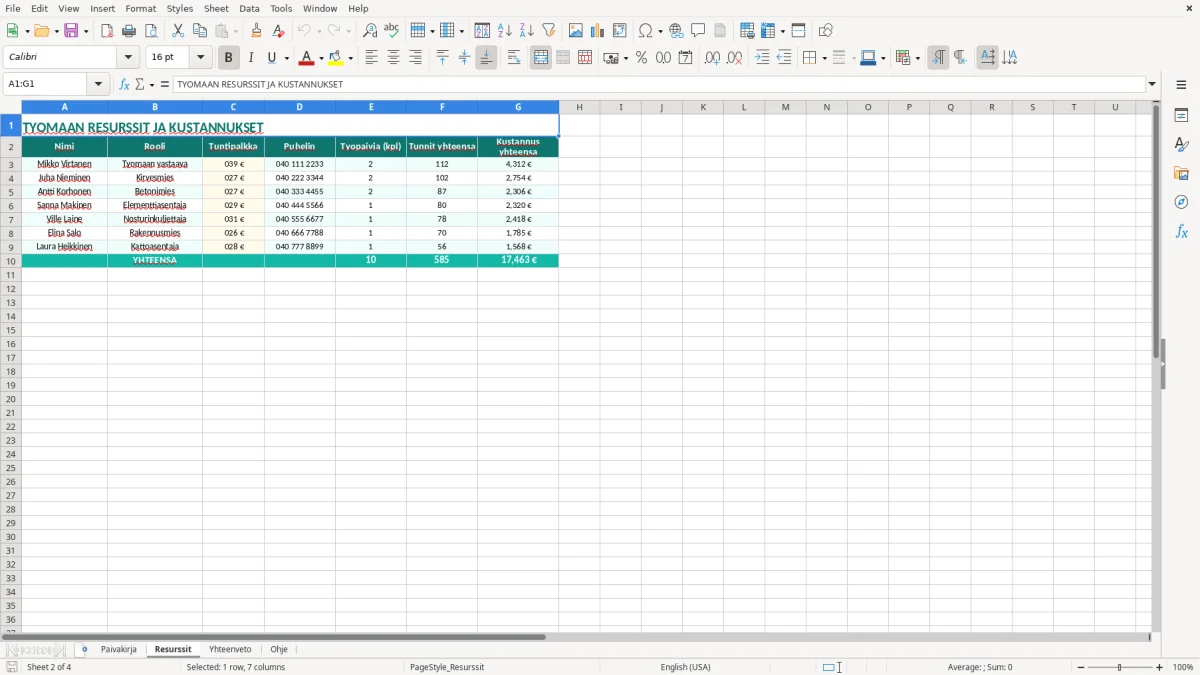The image size is (1200, 675).
Task: Open the Name Box dropdown
Action: pos(99,85)
